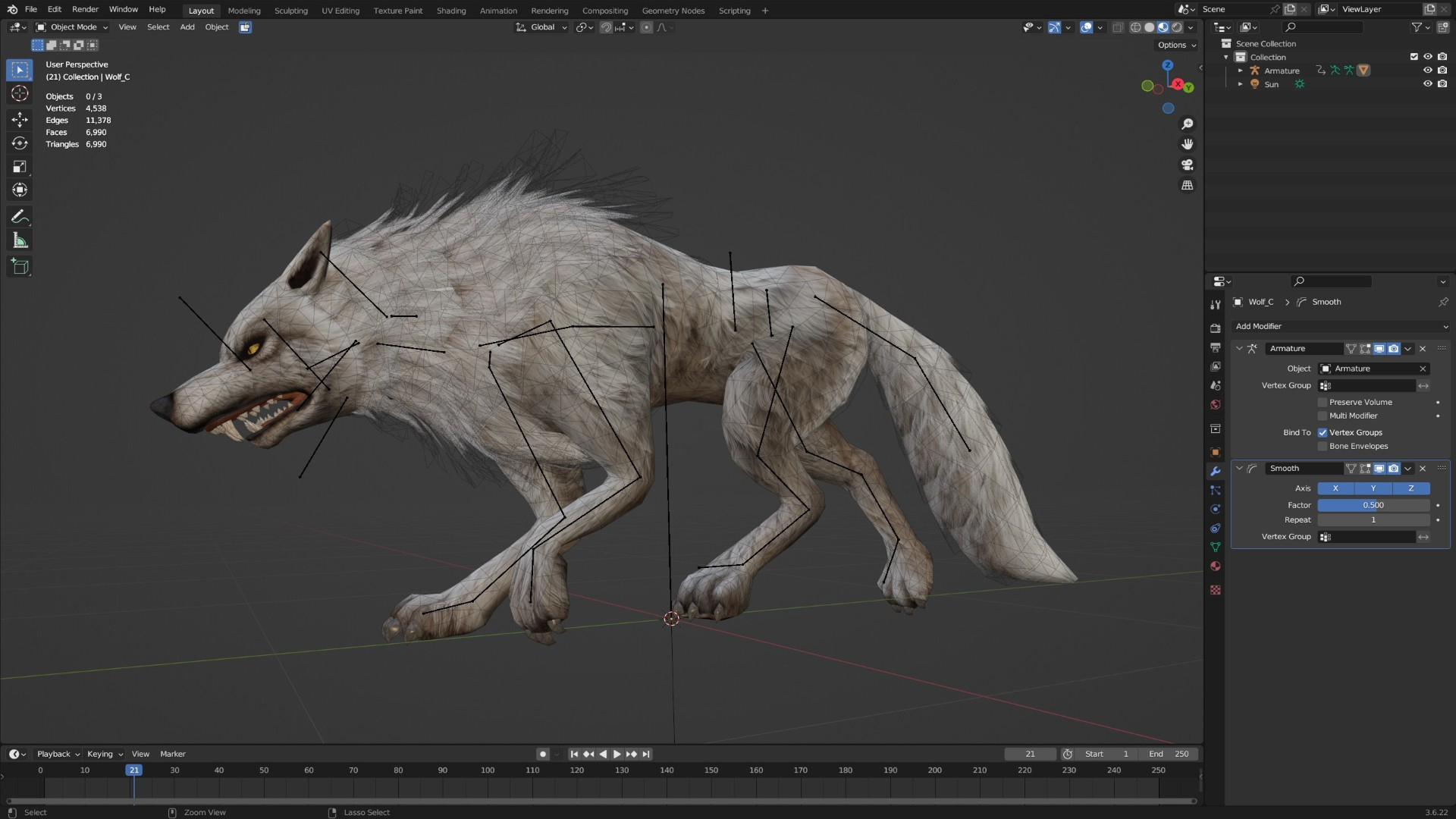Adjust the Smooth Factor slider

[1373, 505]
